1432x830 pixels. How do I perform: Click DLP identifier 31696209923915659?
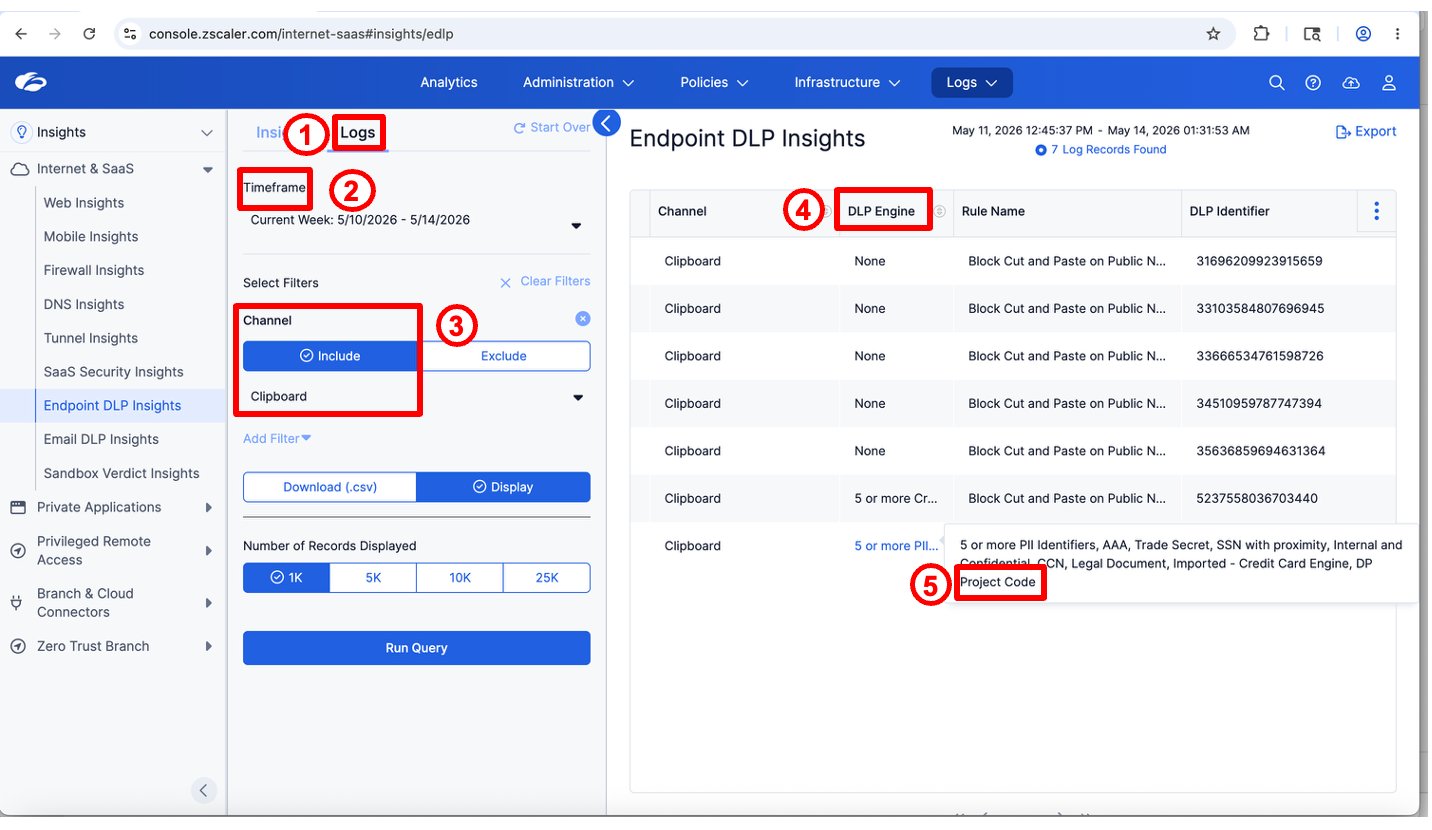click(x=1259, y=261)
